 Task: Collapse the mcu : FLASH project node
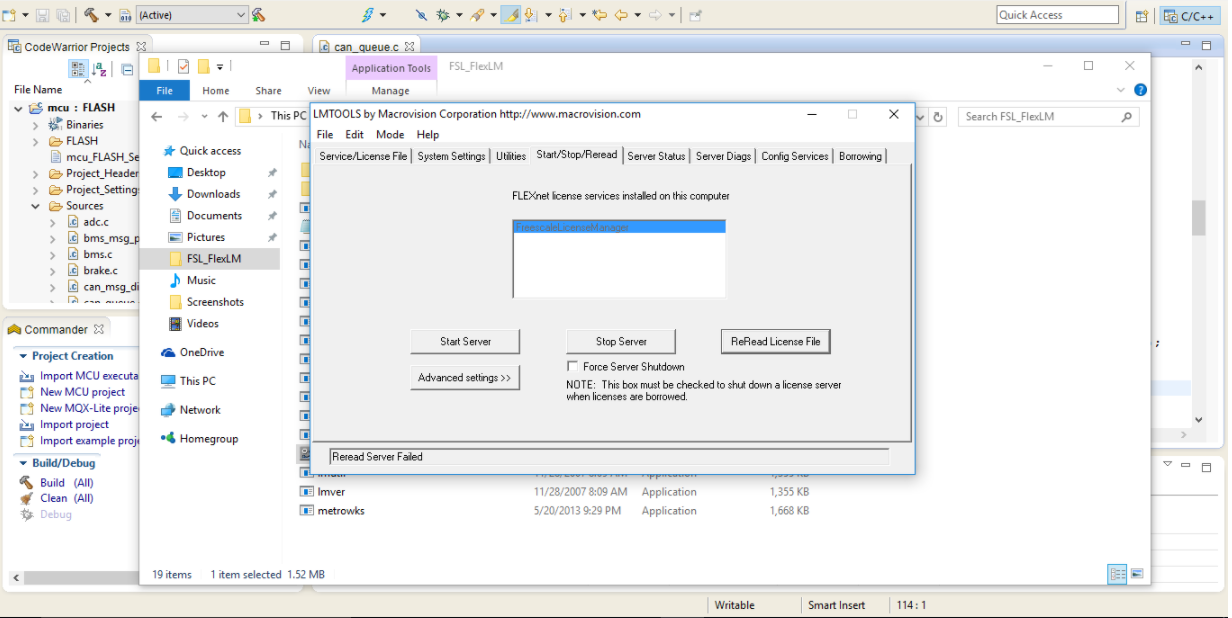tap(20, 108)
